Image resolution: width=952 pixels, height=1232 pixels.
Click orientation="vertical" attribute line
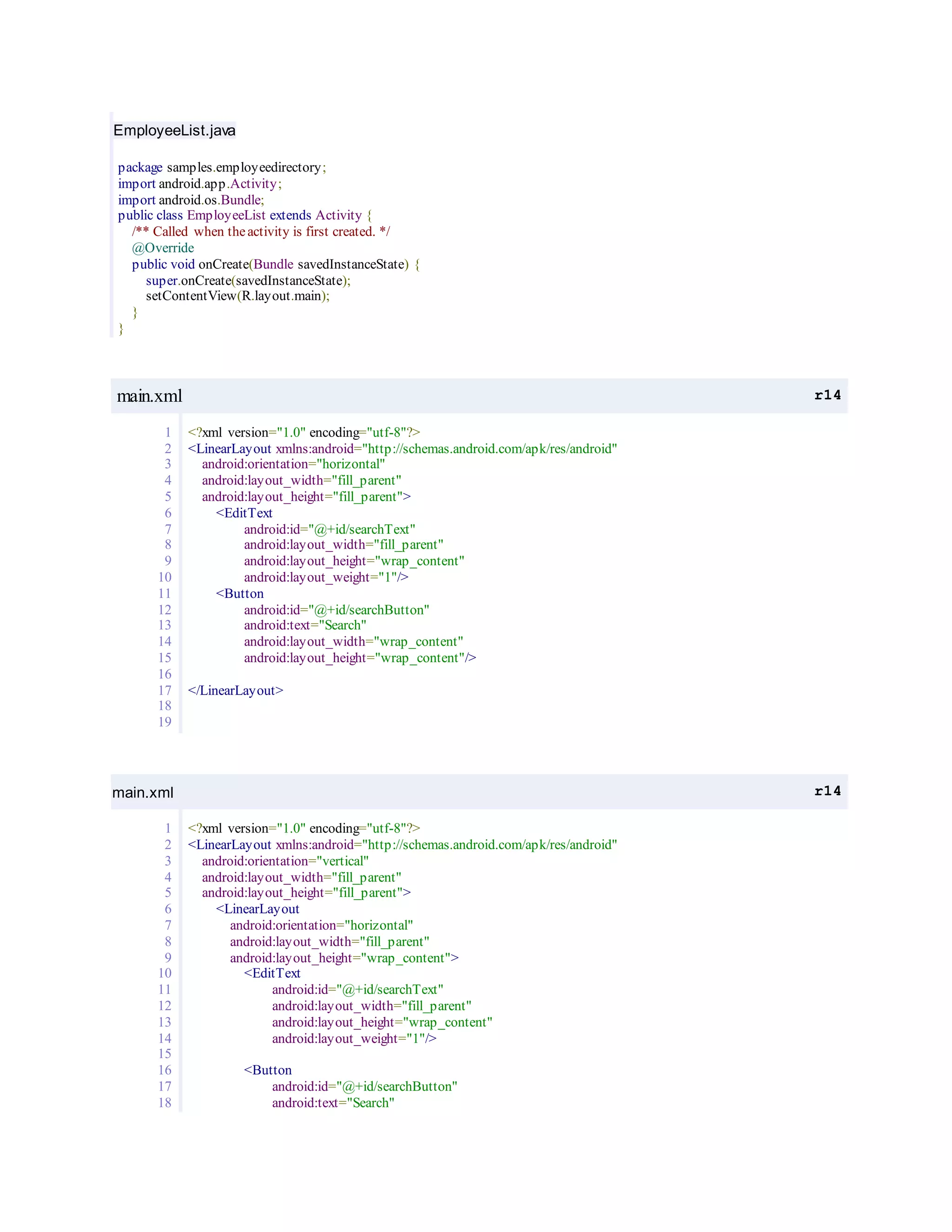[285, 861]
